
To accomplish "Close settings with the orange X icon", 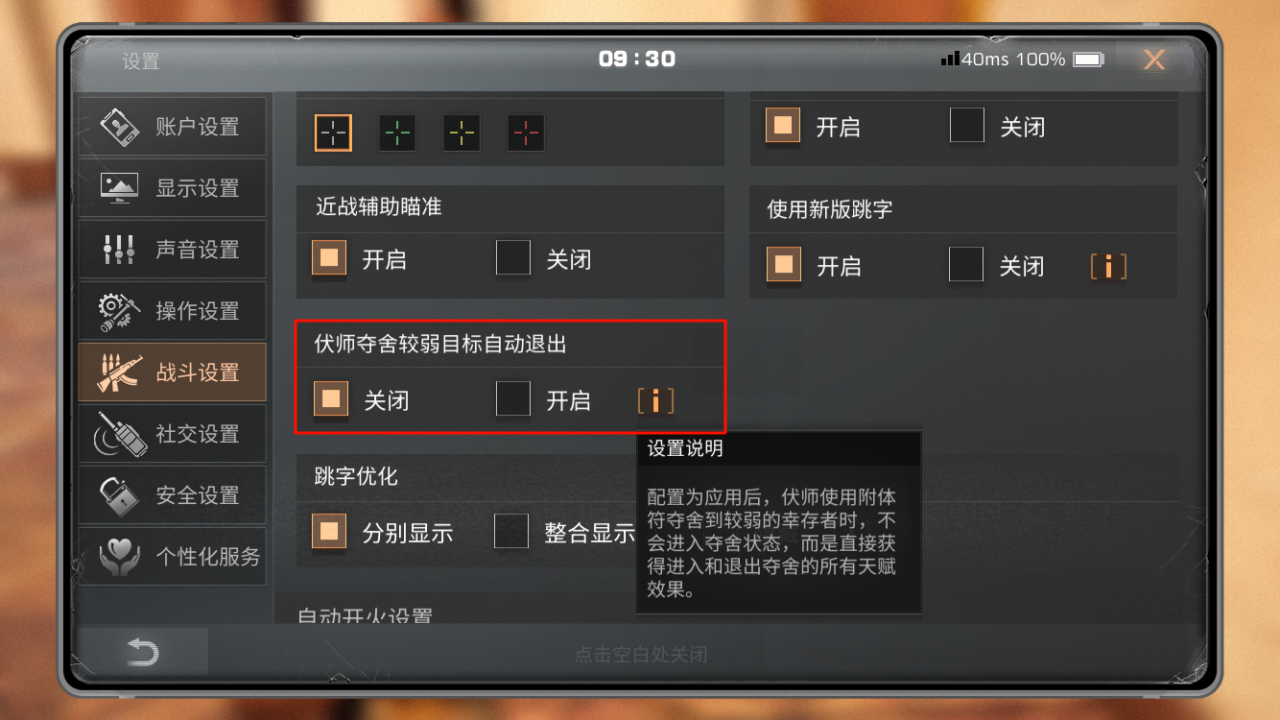I will point(1154,60).
